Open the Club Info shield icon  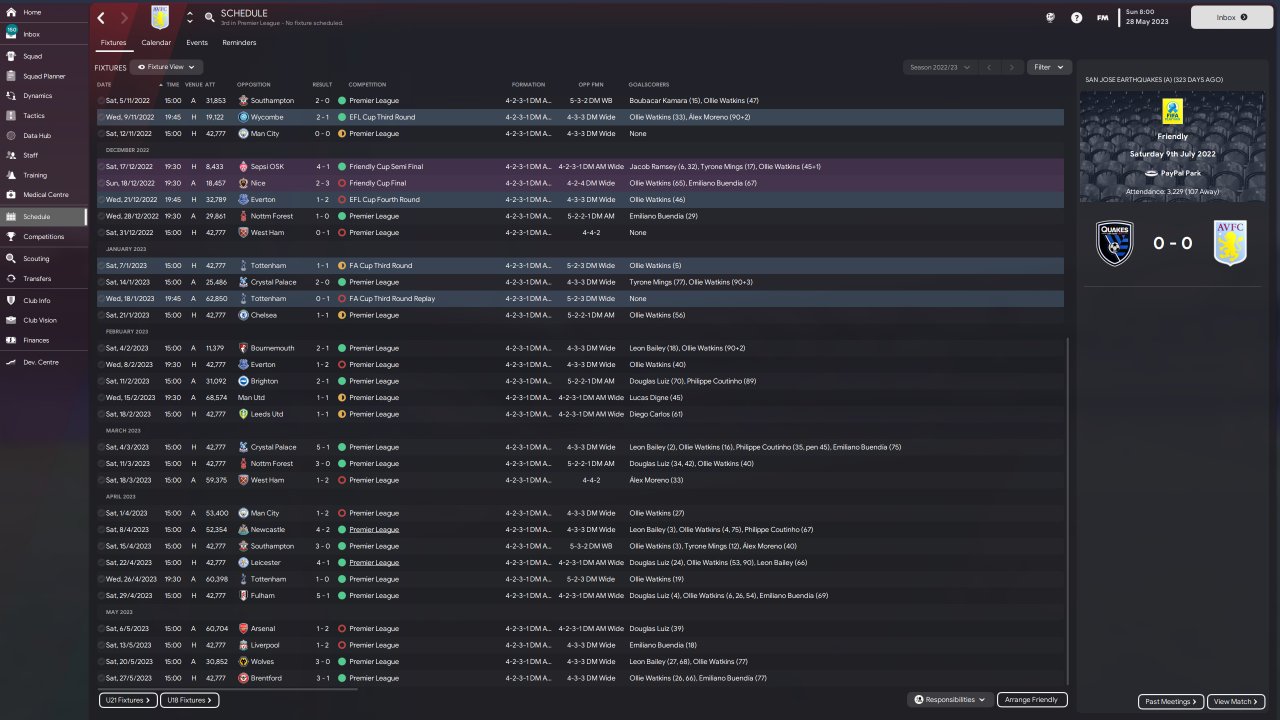pos(11,300)
